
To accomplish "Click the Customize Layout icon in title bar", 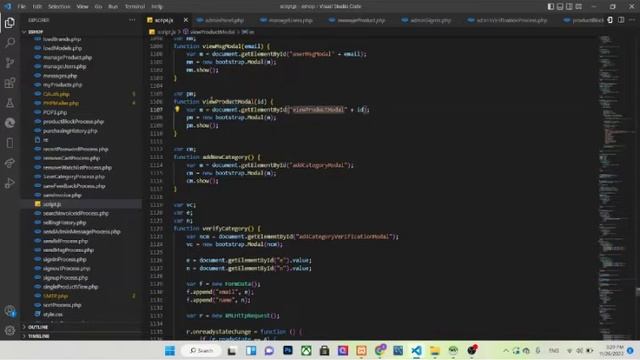I will (579, 7).
